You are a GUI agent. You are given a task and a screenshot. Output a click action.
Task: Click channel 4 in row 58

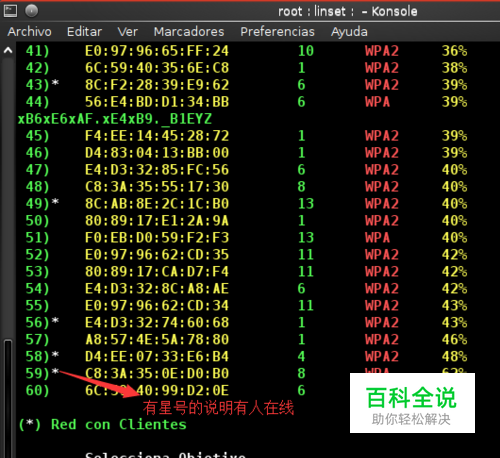click(x=301, y=357)
